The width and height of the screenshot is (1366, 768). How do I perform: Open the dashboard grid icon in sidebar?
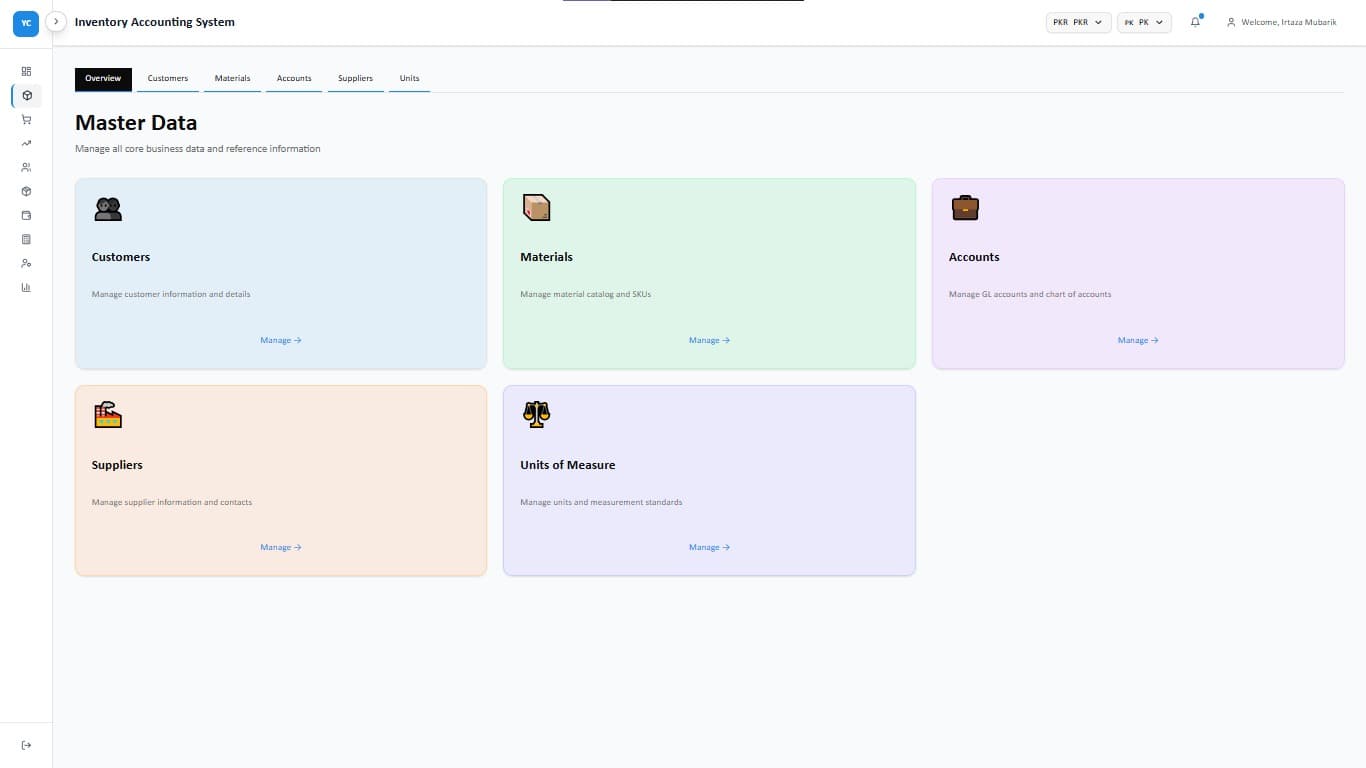26,71
